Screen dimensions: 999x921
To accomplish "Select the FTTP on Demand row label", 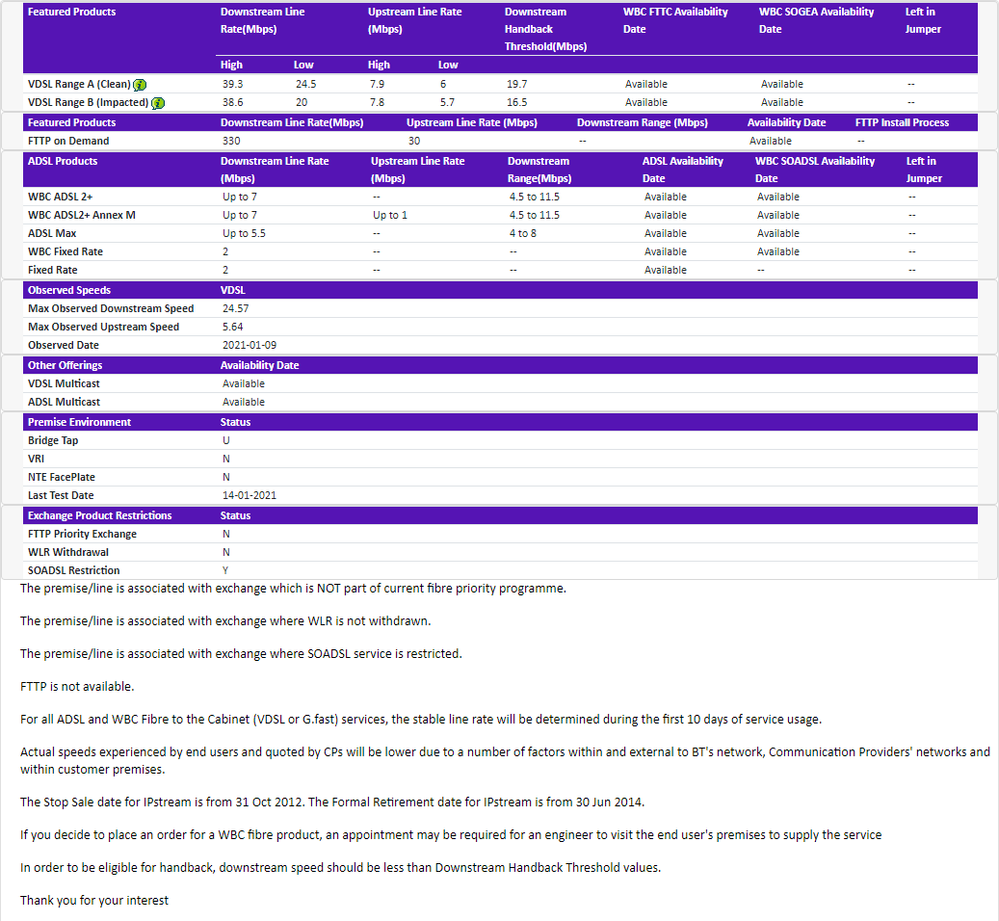I will point(68,141).
